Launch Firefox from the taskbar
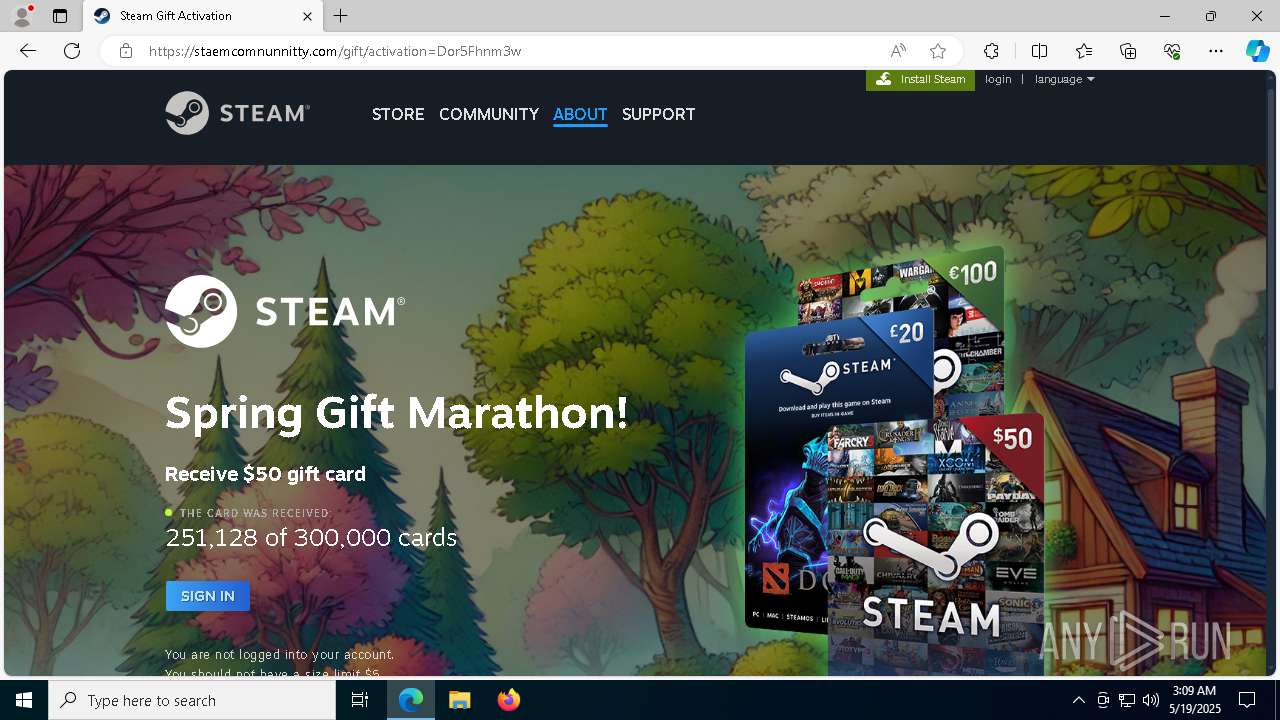 [509, 700]
